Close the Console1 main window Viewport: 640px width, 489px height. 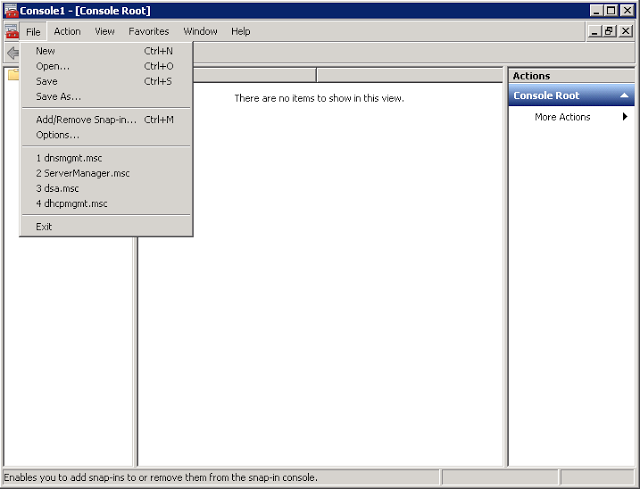(627, 10)
